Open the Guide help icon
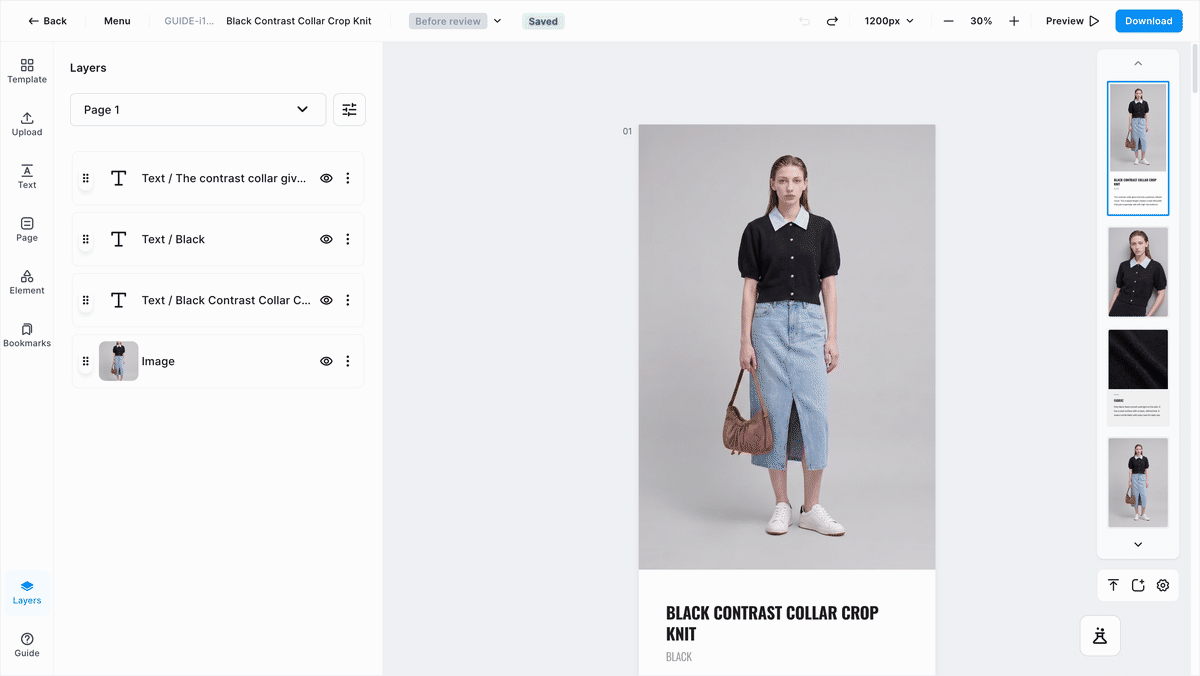 click(x=27, y=645)
